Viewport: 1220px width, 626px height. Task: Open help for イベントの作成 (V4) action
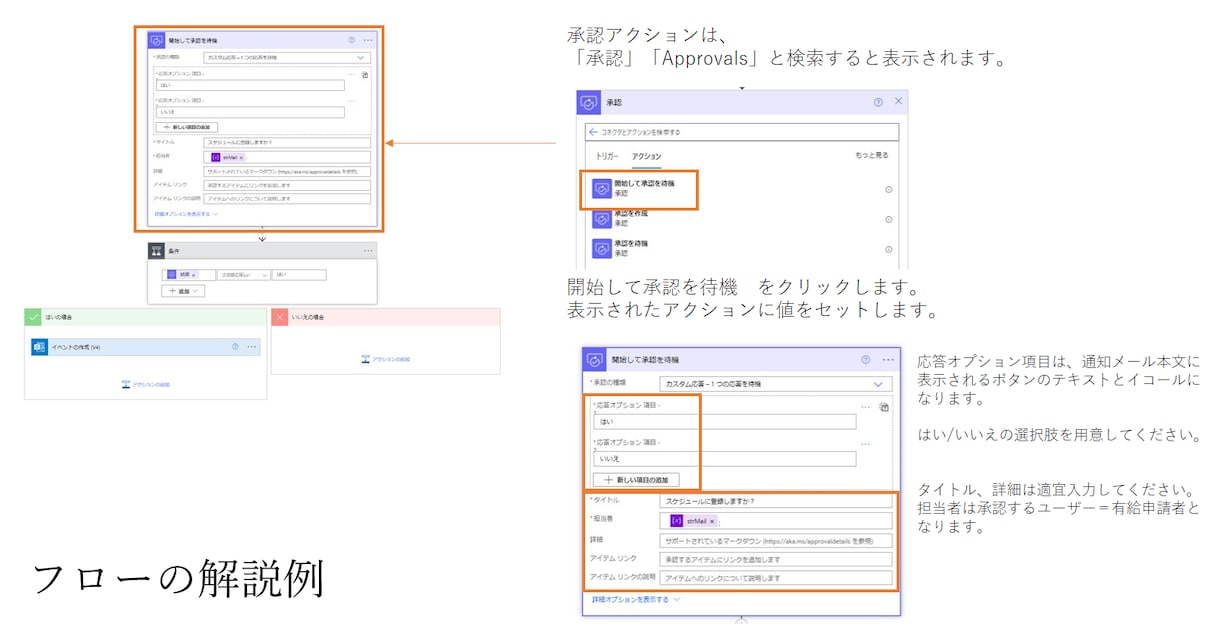click(x=236, y=347)
